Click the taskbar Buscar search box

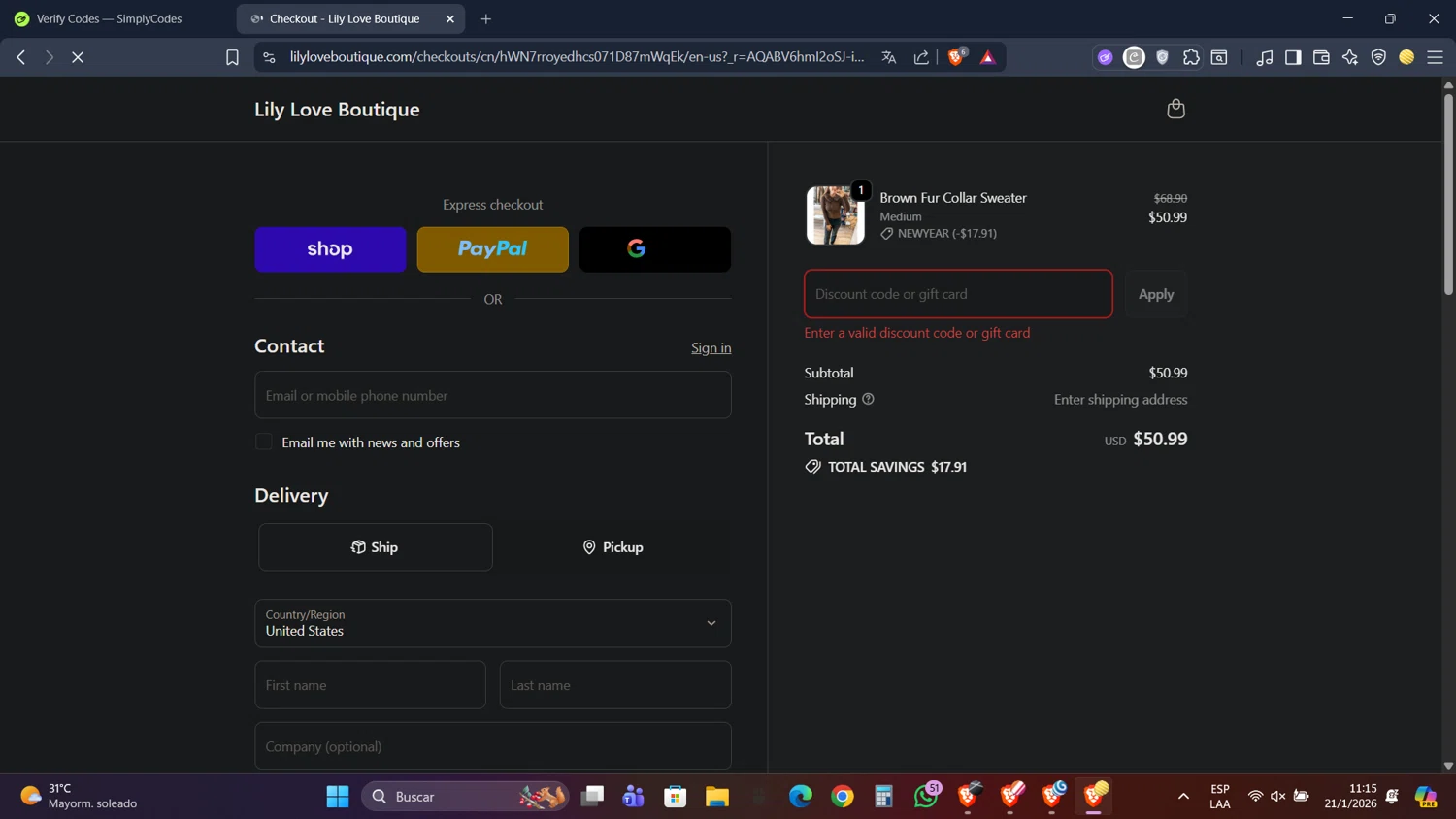click(466, 797)
